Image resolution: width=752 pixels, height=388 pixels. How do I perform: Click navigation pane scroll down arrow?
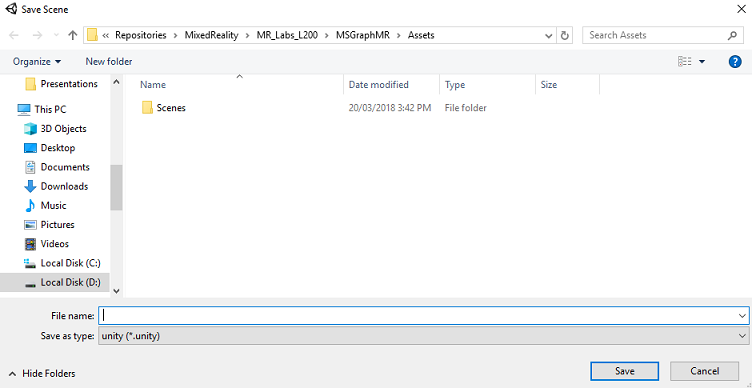tap(116, 290)
